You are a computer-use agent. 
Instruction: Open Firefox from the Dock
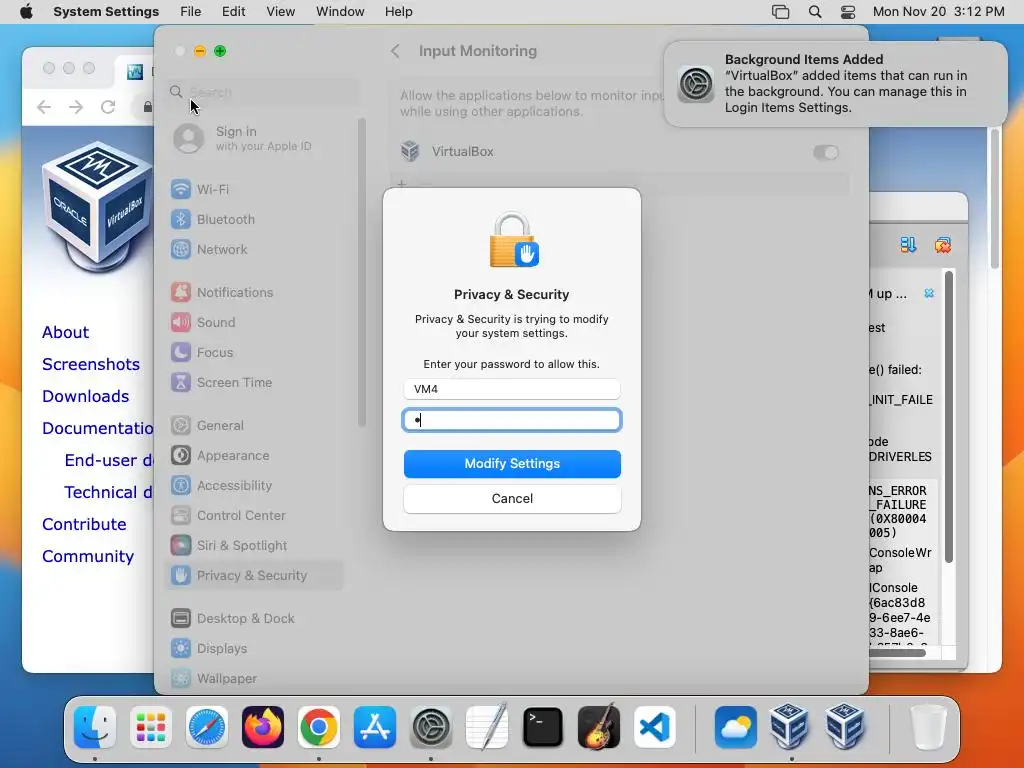tap(263, 727)
